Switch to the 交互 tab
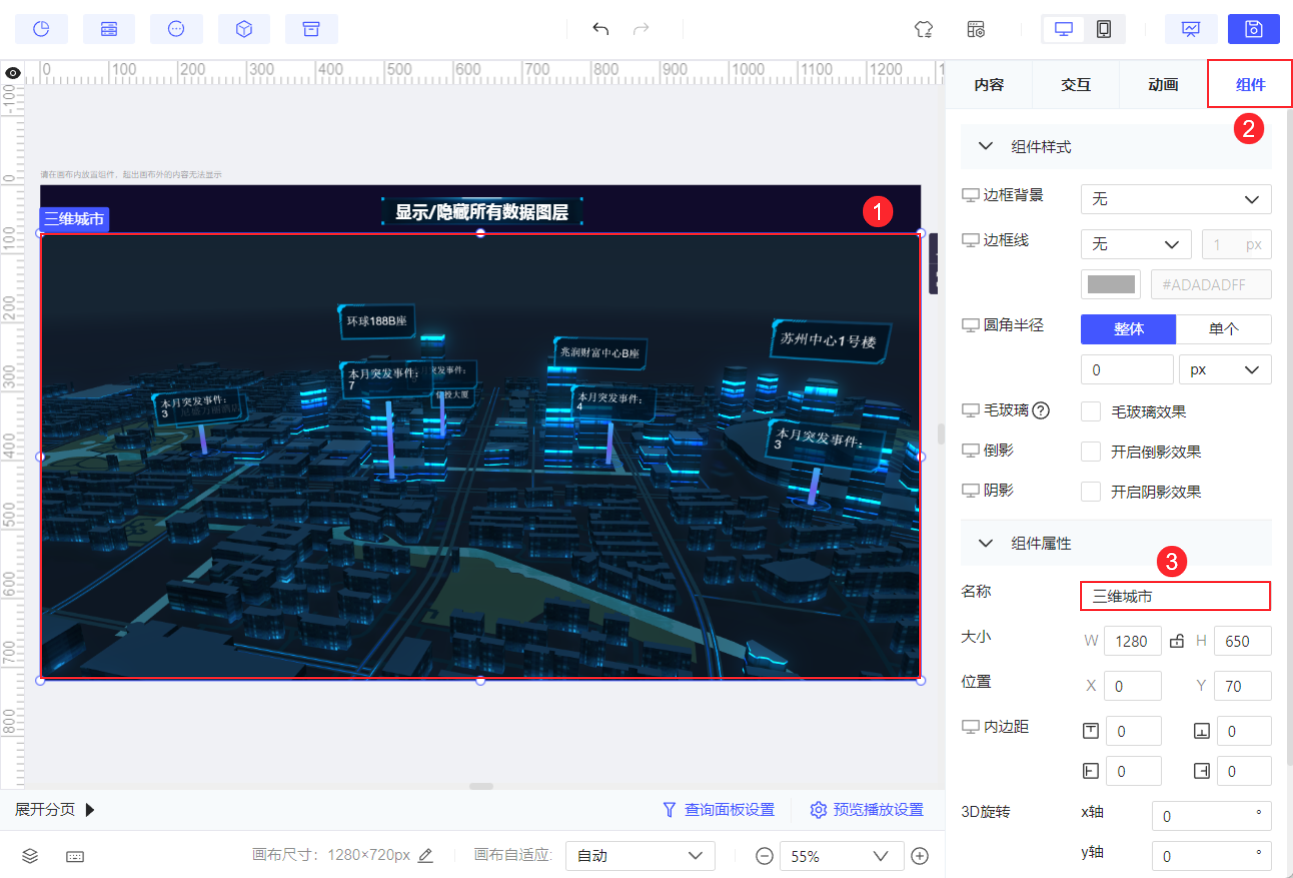Viewport: 1293px width, 878px height. click(x=1076, y=85)
